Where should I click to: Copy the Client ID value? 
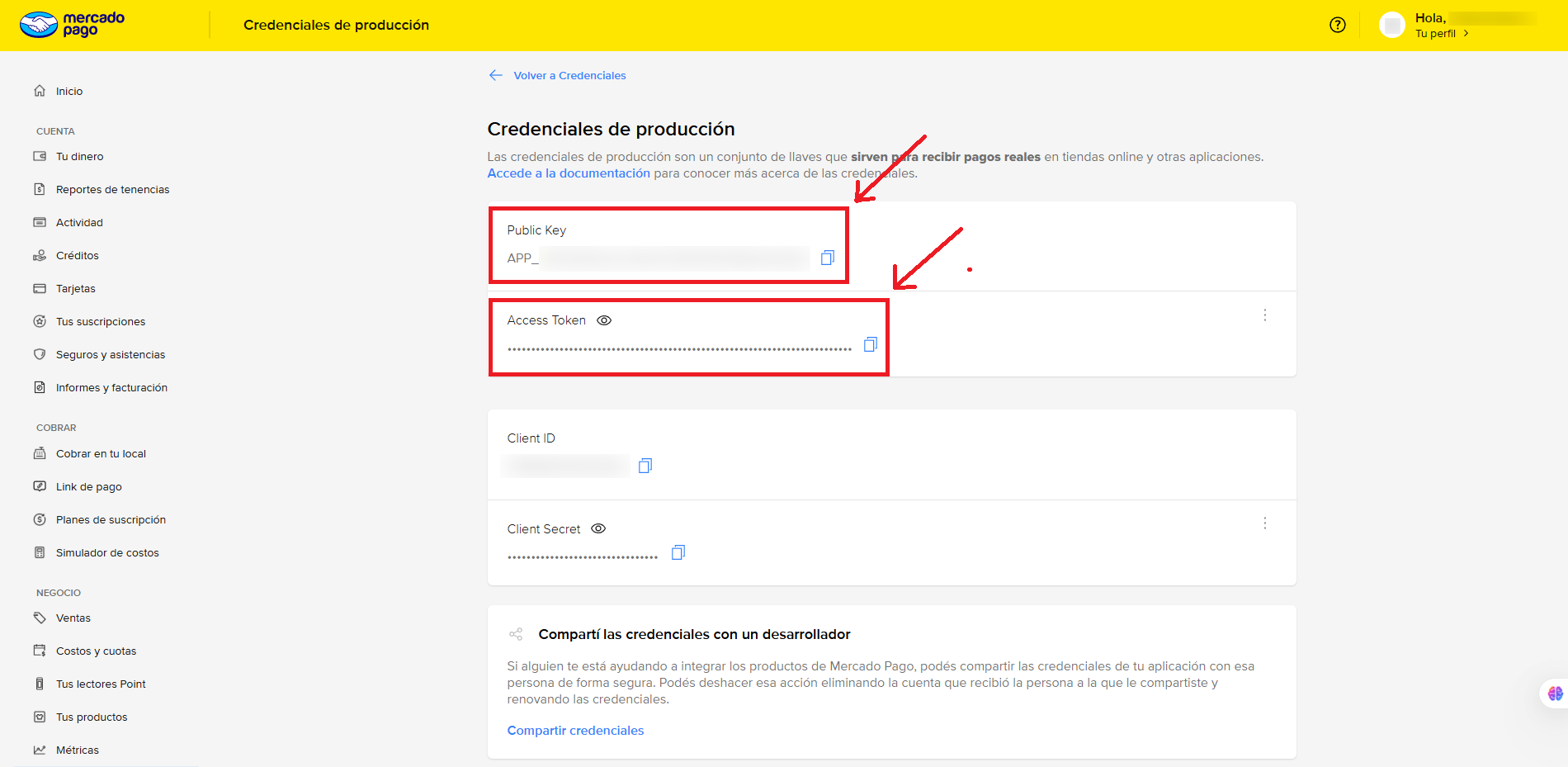pyautogui.click(x=645, y=466)
